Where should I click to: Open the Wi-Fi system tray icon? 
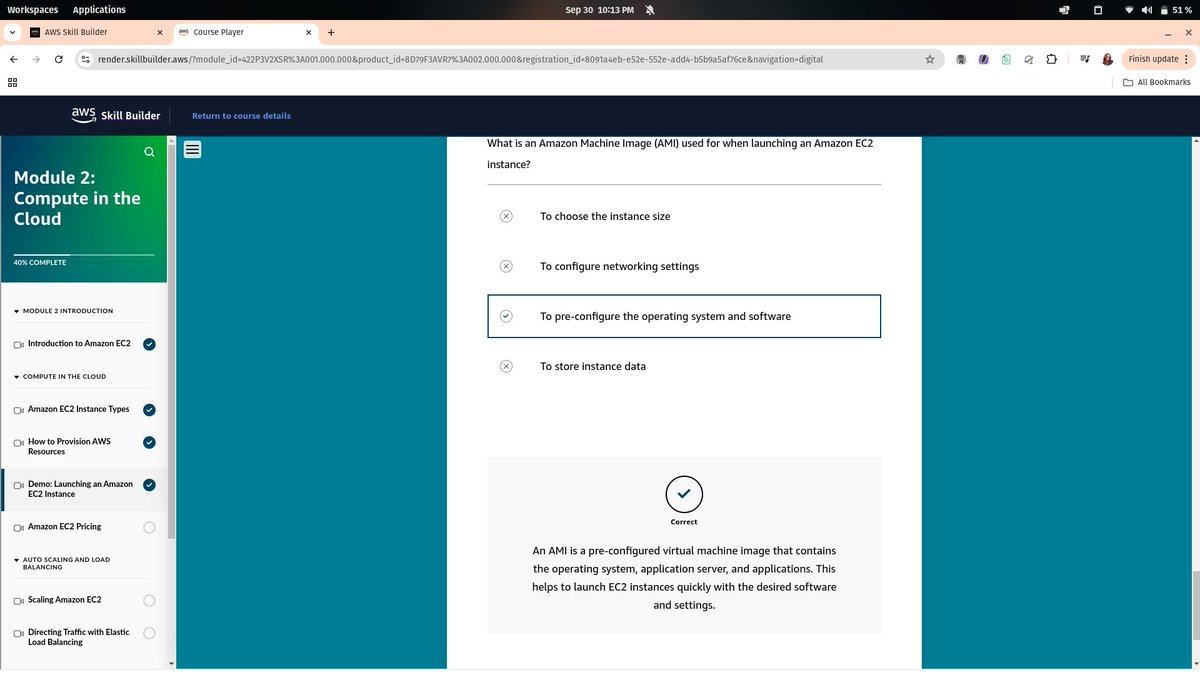(x=1130, y=10)
